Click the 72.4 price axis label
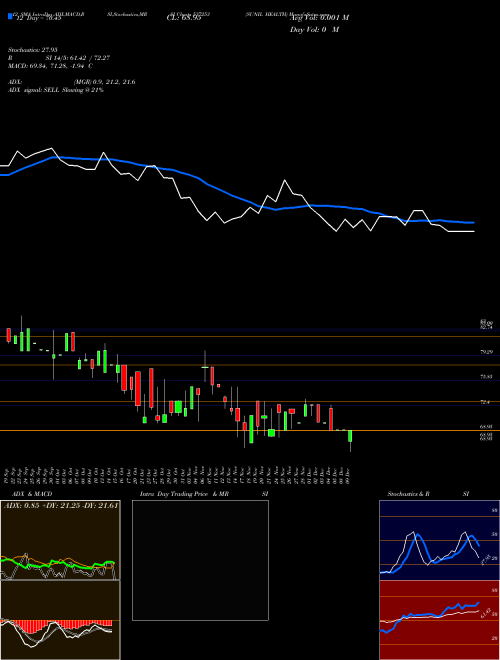500x660 pixels. pos(485,402)
